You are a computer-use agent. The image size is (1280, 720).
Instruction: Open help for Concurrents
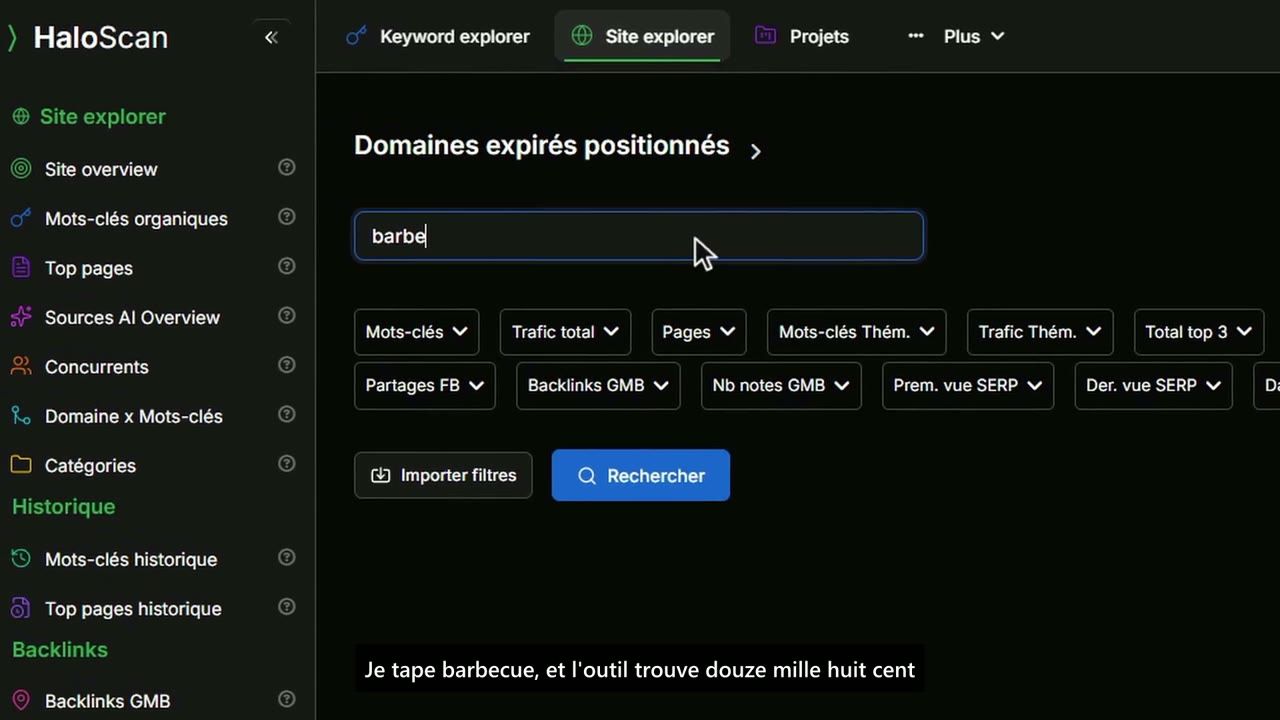point(287,364)
